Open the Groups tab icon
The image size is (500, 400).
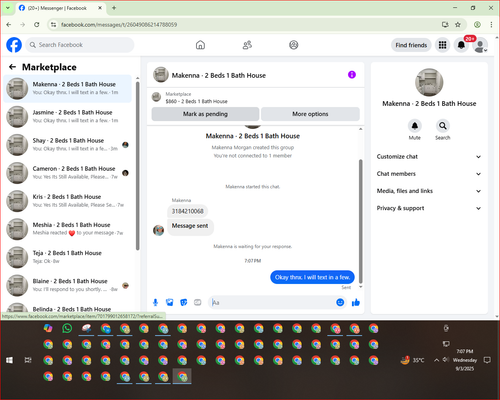pos(294,45)
